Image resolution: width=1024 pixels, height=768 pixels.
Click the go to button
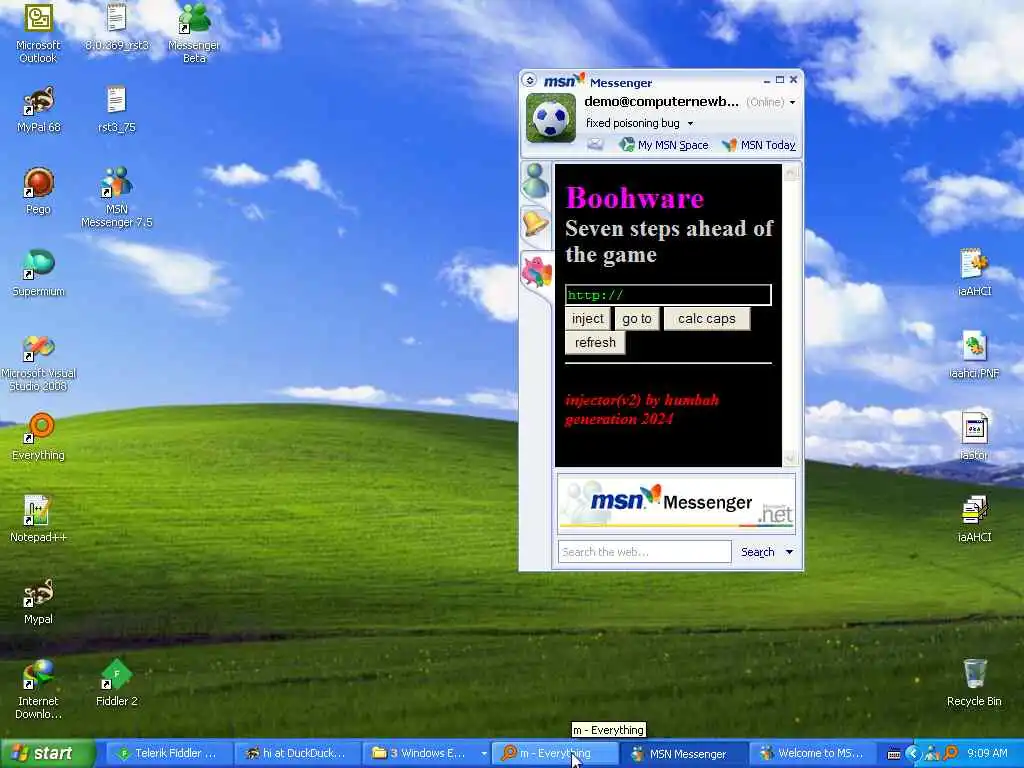[x=637, y=319]
